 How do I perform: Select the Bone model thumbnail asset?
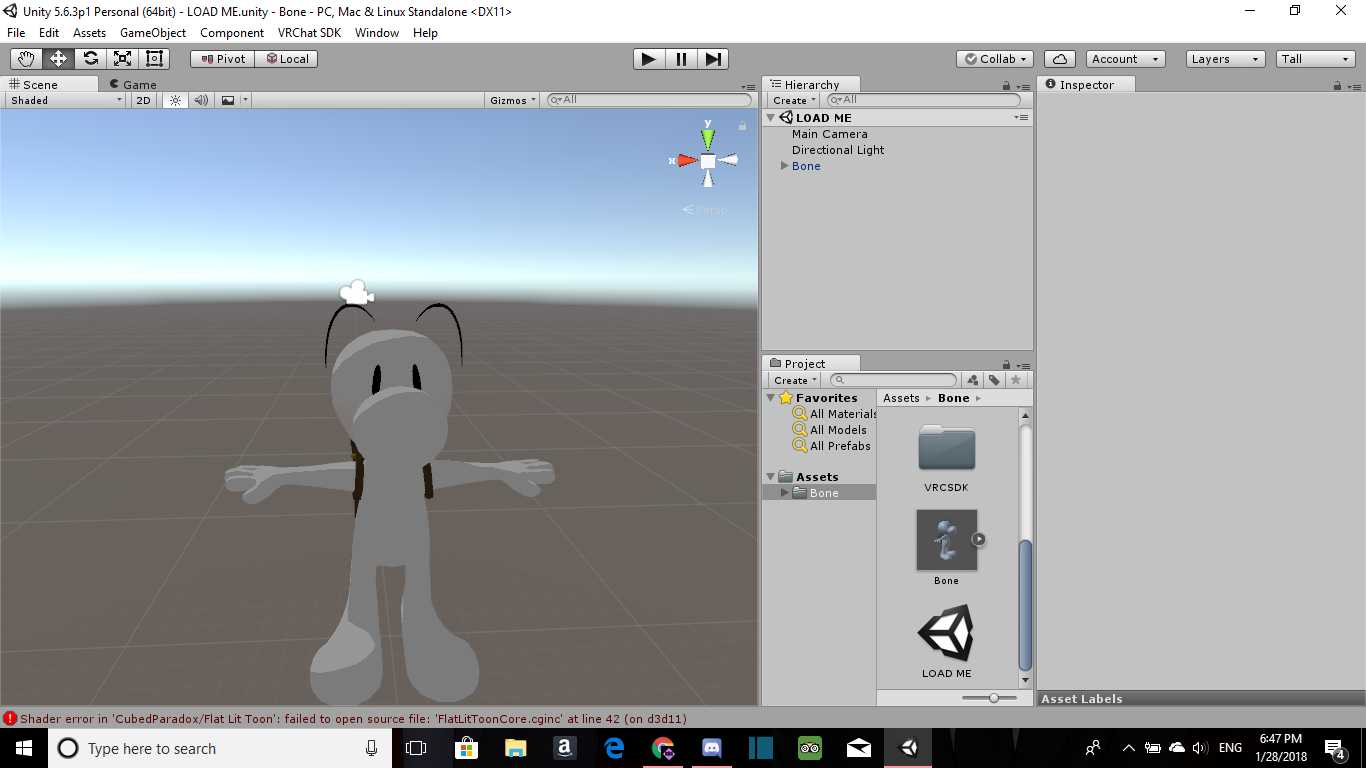946,541
